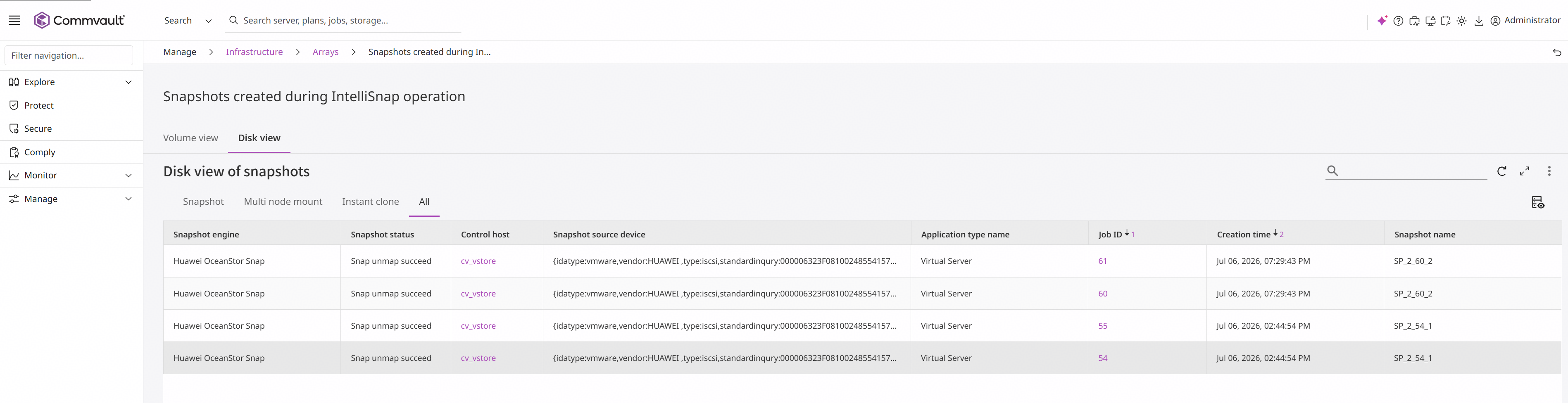Click the back arrow on breadcrumb bar
This screenshot has height=403, width=1568.
pos(1556,52)
